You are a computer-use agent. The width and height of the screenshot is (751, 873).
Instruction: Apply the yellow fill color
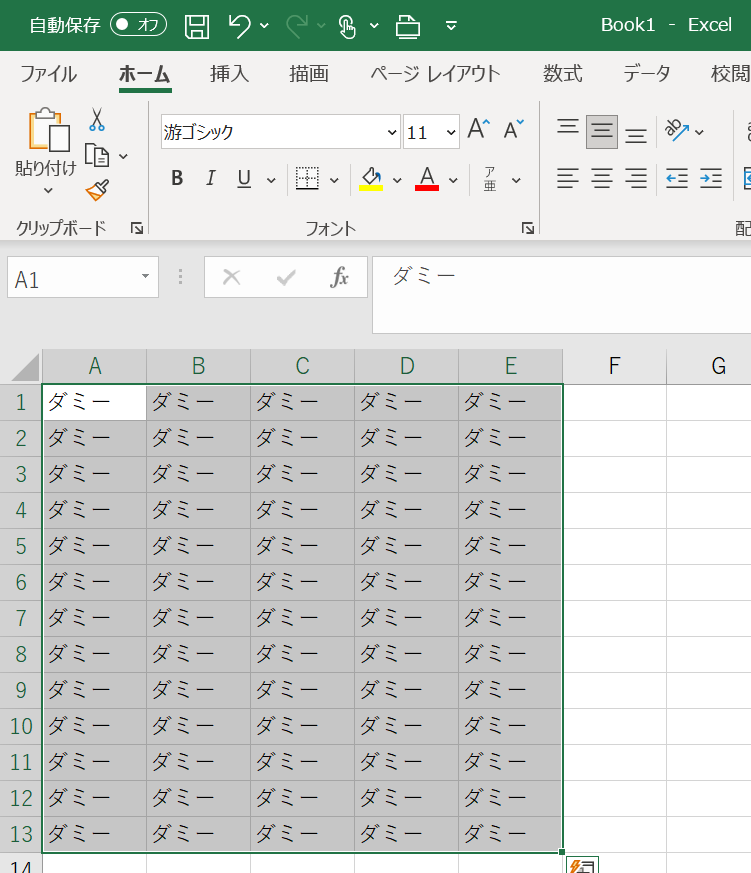click(371, 179)
